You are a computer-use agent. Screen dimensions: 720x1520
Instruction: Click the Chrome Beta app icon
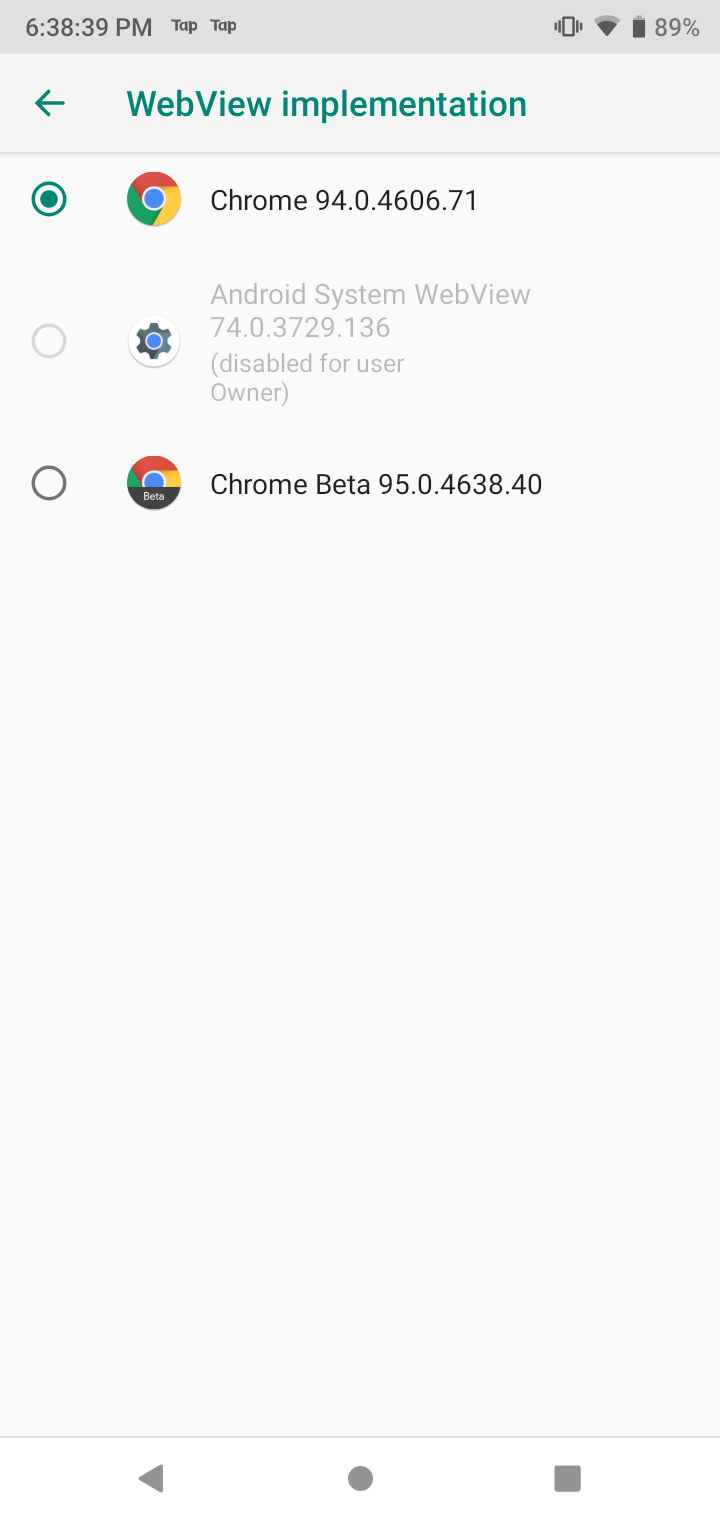(154, 483)
